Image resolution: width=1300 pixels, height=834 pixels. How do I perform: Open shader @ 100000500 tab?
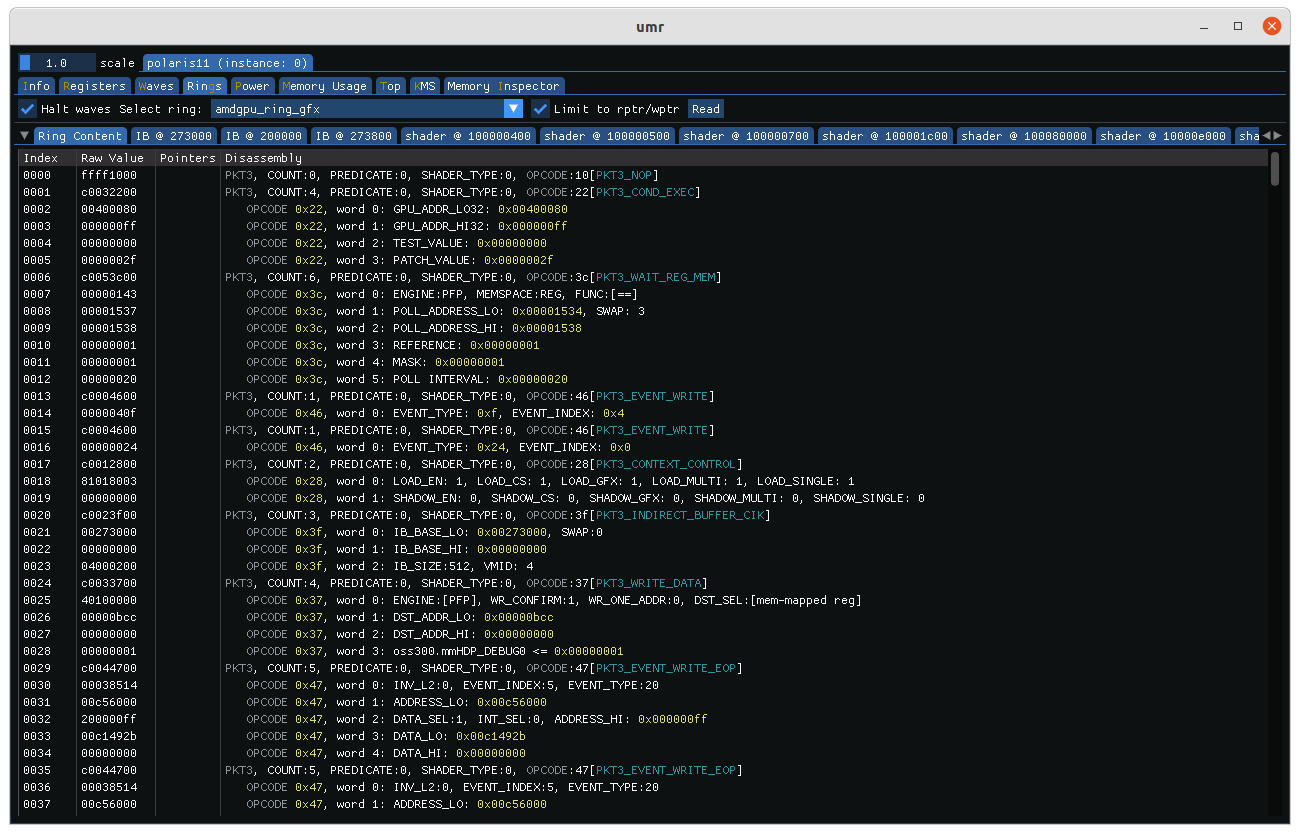tap(607, 136)
